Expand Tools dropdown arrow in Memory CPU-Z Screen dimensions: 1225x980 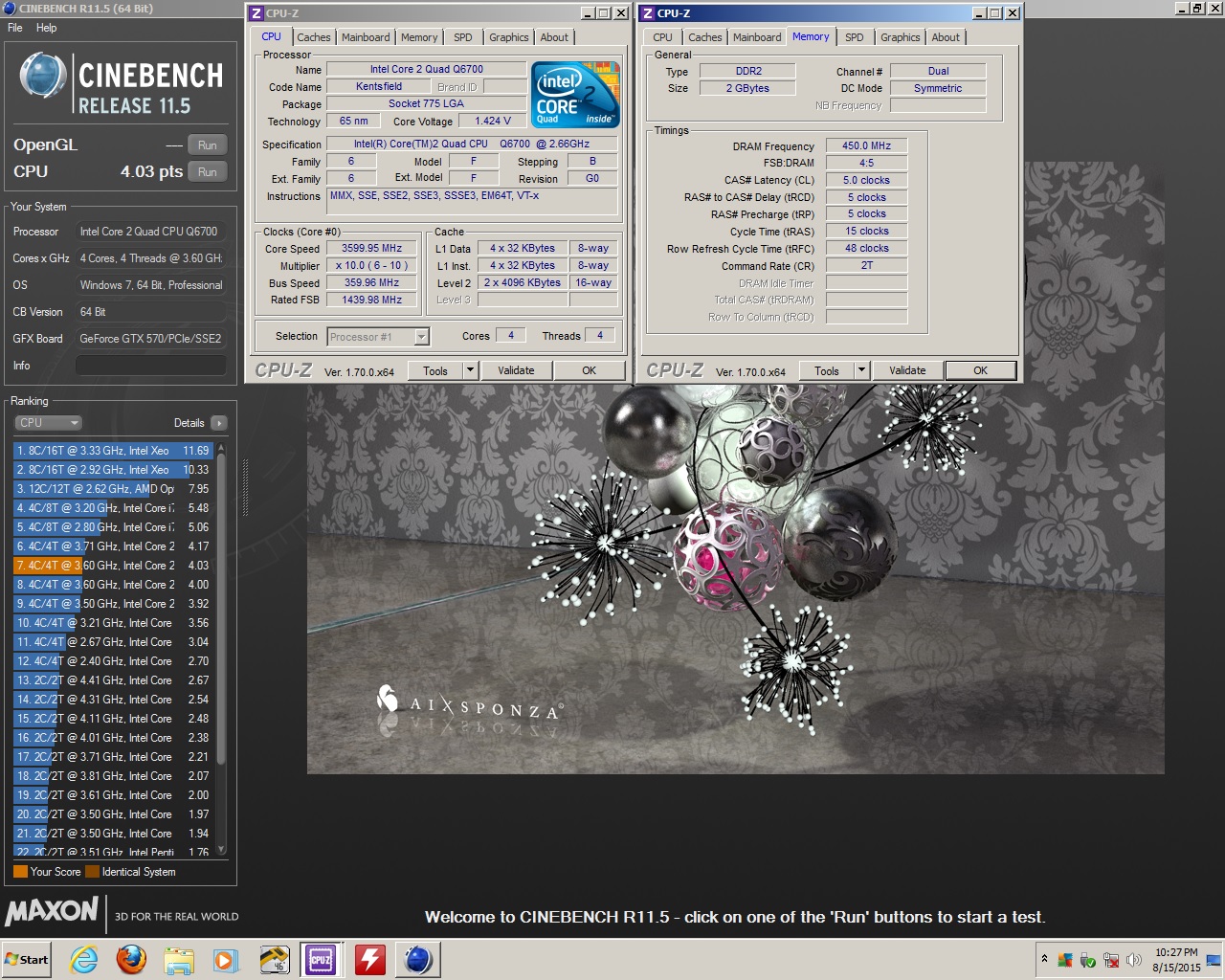coord(861,371)
